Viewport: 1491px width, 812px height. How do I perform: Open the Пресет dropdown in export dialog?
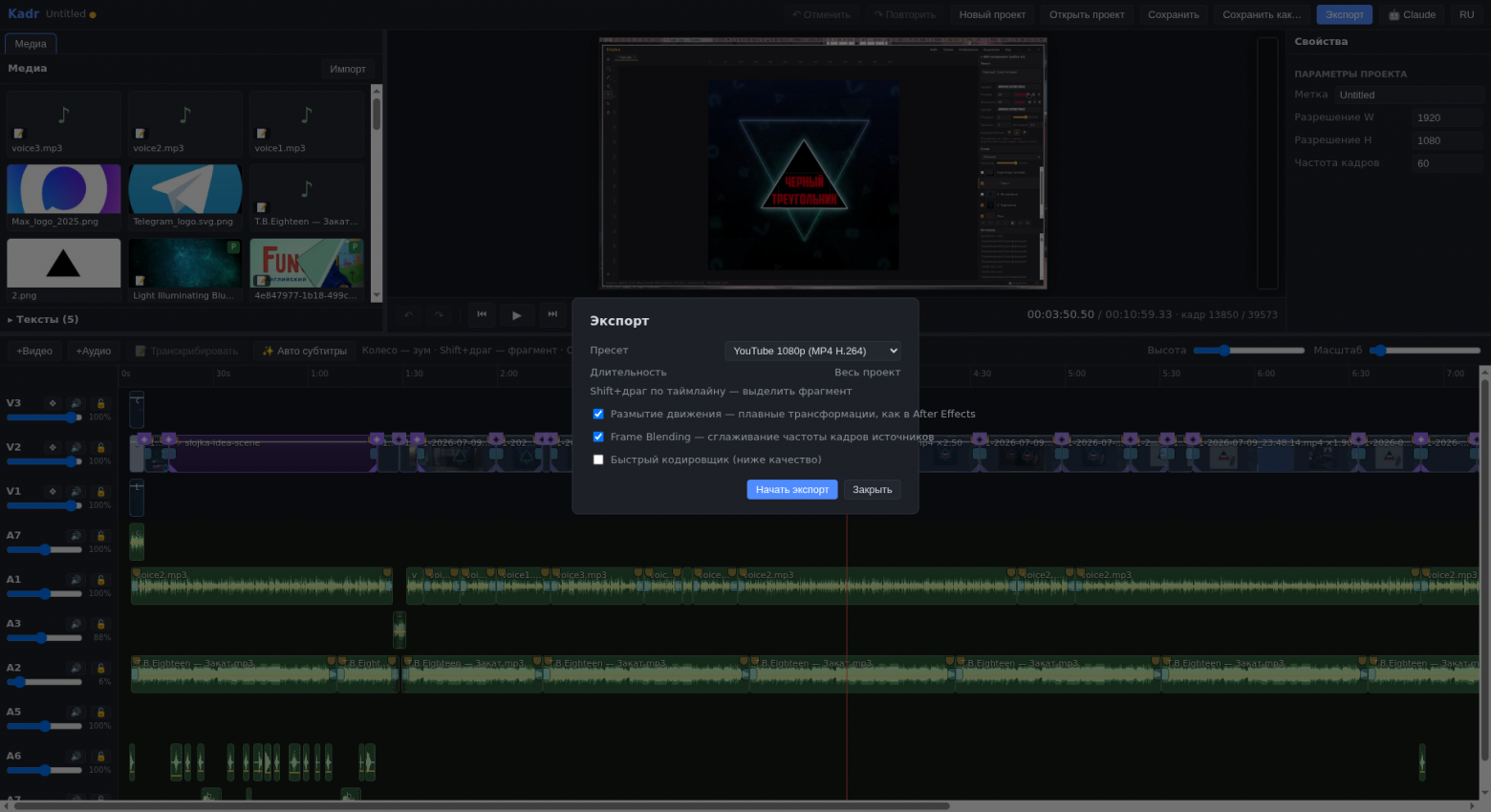pos(812,351)
